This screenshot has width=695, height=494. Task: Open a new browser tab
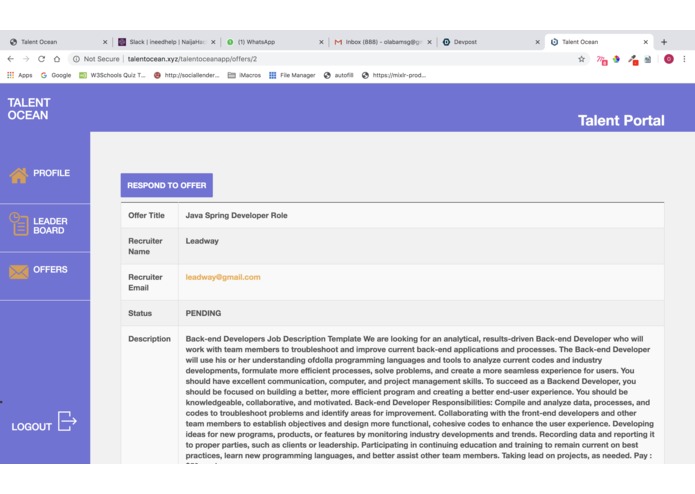[x=664, y=42]
